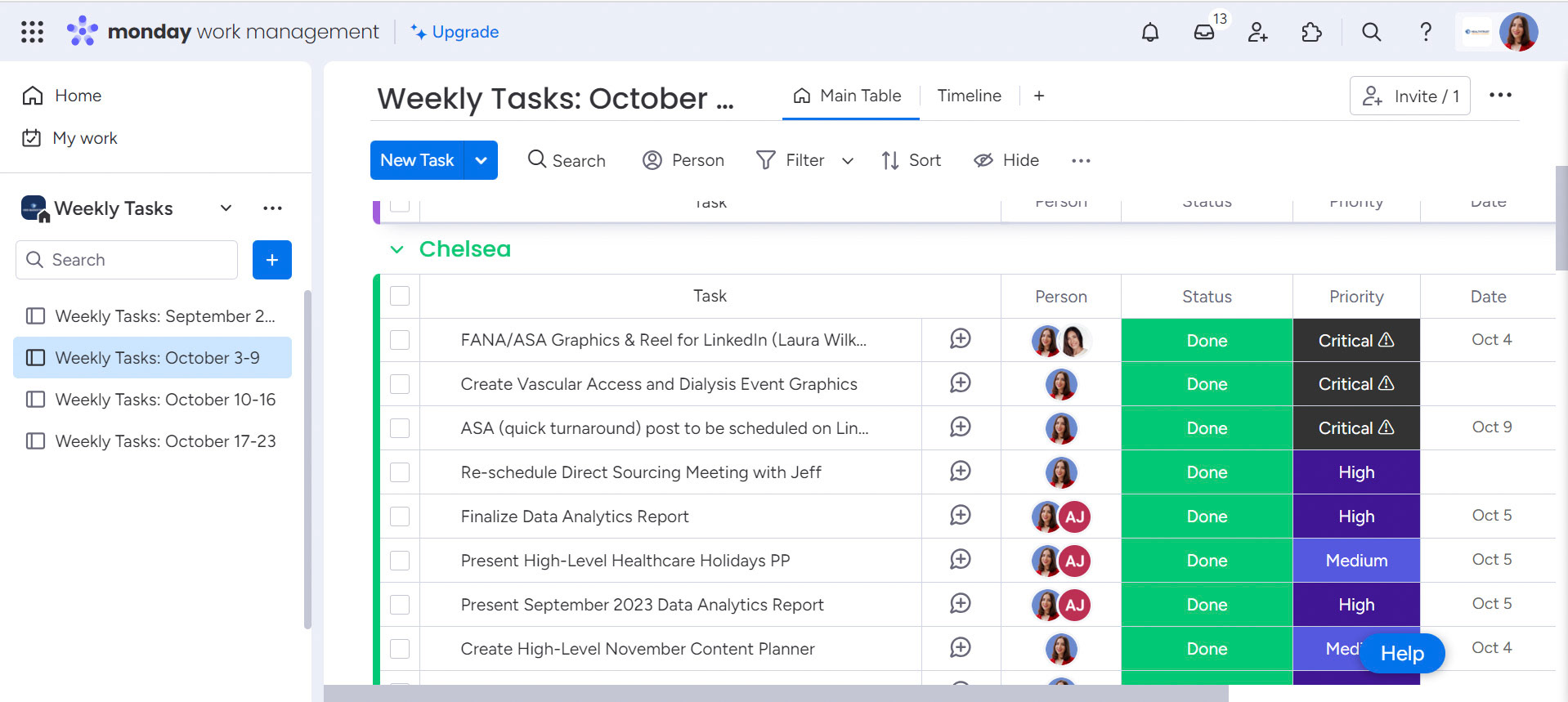Expand the Weekly Tasks workspace dropdown
The image size is (1568, 702).
coord(226,208)
